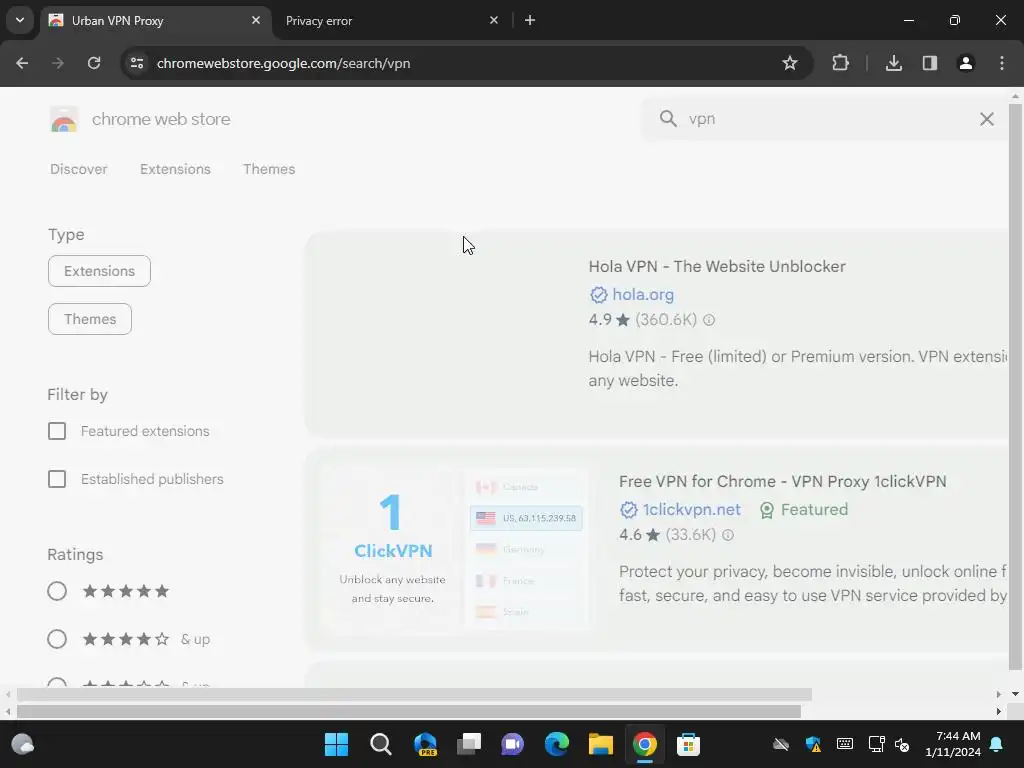Enable Featured extensions filter
1024x768 pixels.
click(x=57, y=431)
